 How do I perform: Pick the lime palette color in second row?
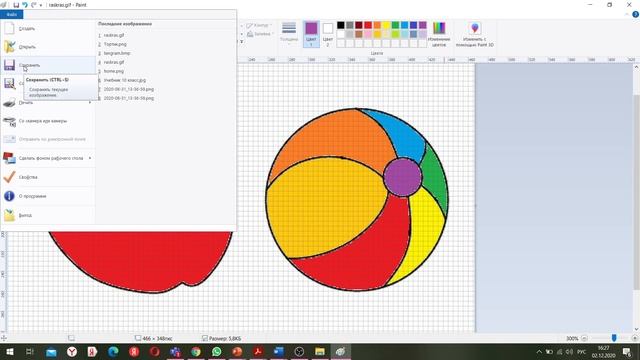tap(395, 34)
